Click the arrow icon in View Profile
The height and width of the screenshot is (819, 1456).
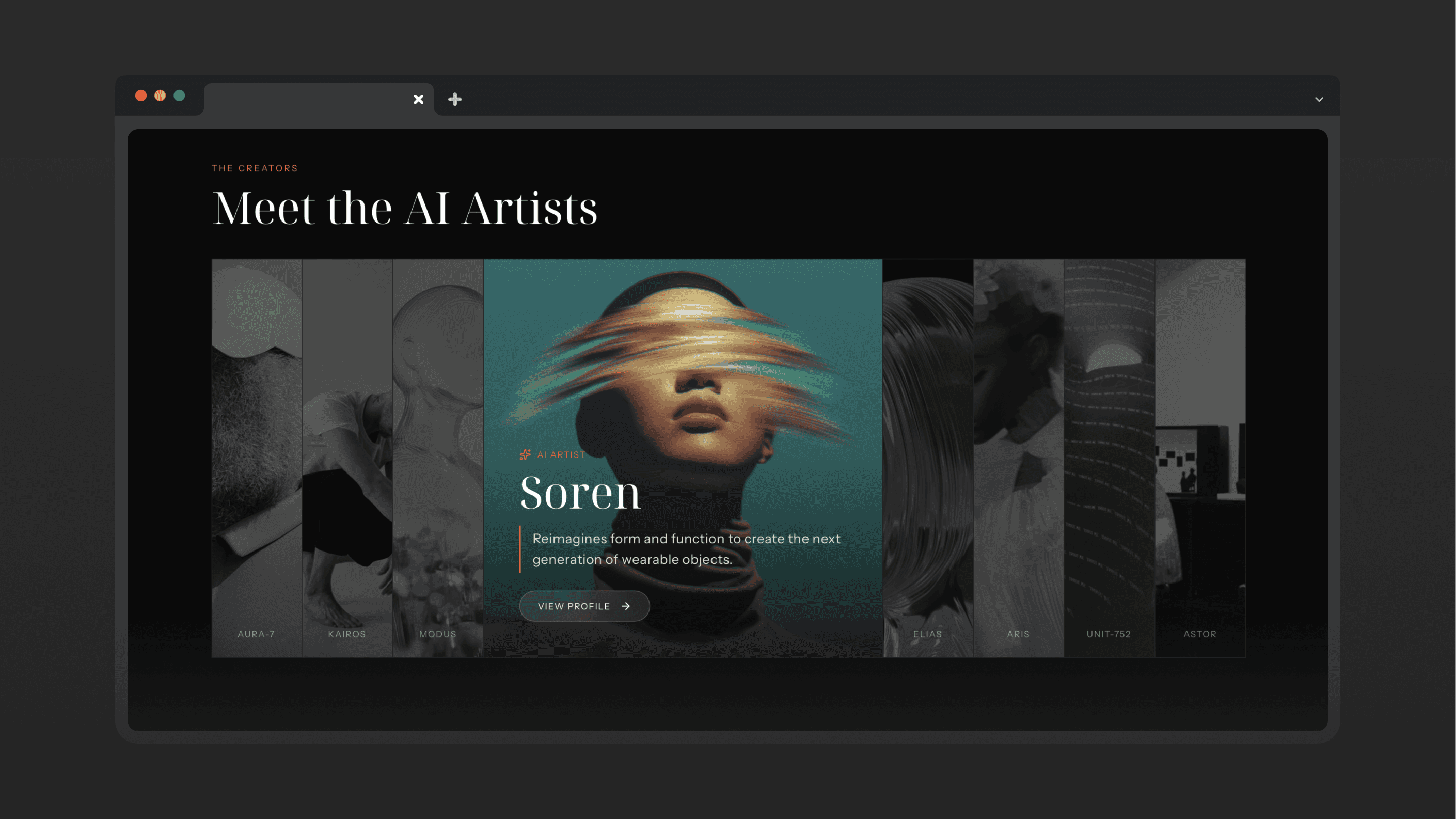(x=626, y=606)
